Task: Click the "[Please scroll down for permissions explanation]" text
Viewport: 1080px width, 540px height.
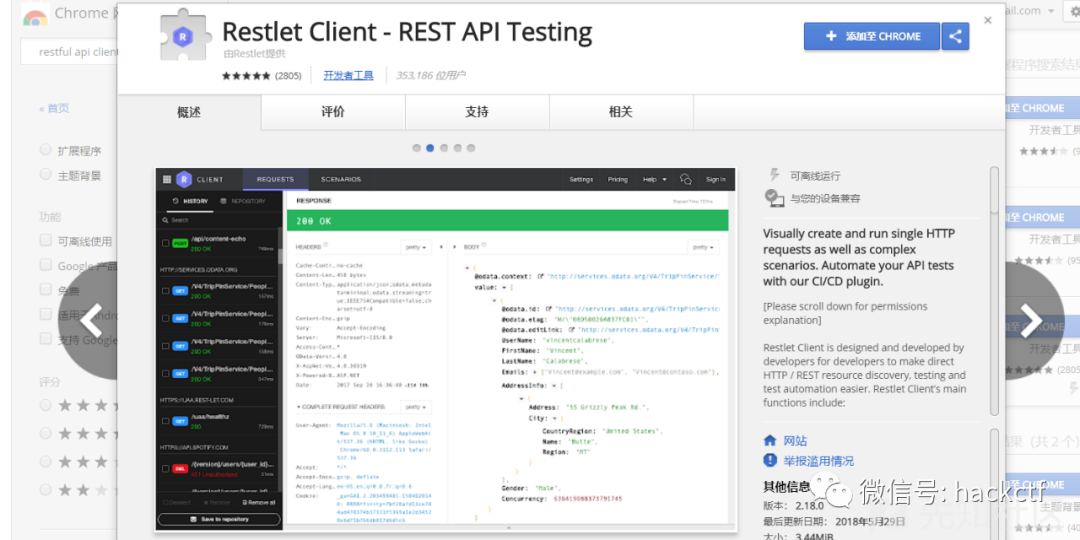Action: (x=845, y=313)
